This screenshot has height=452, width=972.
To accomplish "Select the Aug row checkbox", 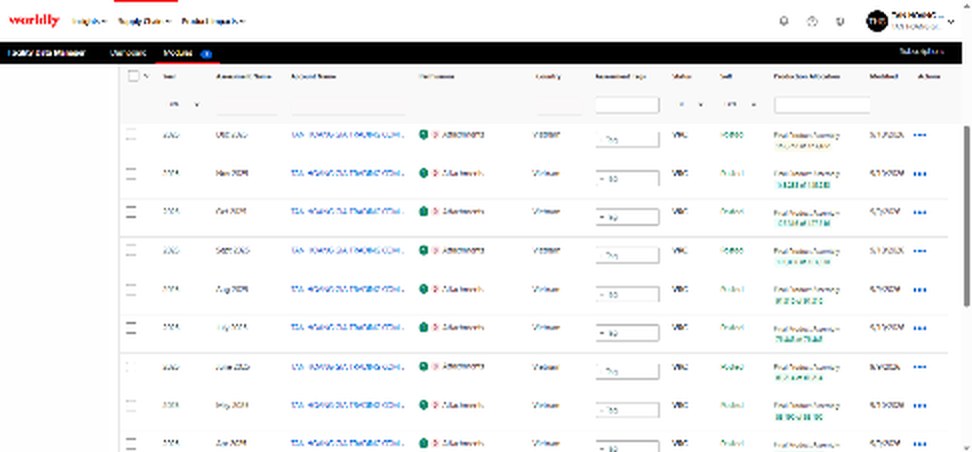I will point(131,289).
